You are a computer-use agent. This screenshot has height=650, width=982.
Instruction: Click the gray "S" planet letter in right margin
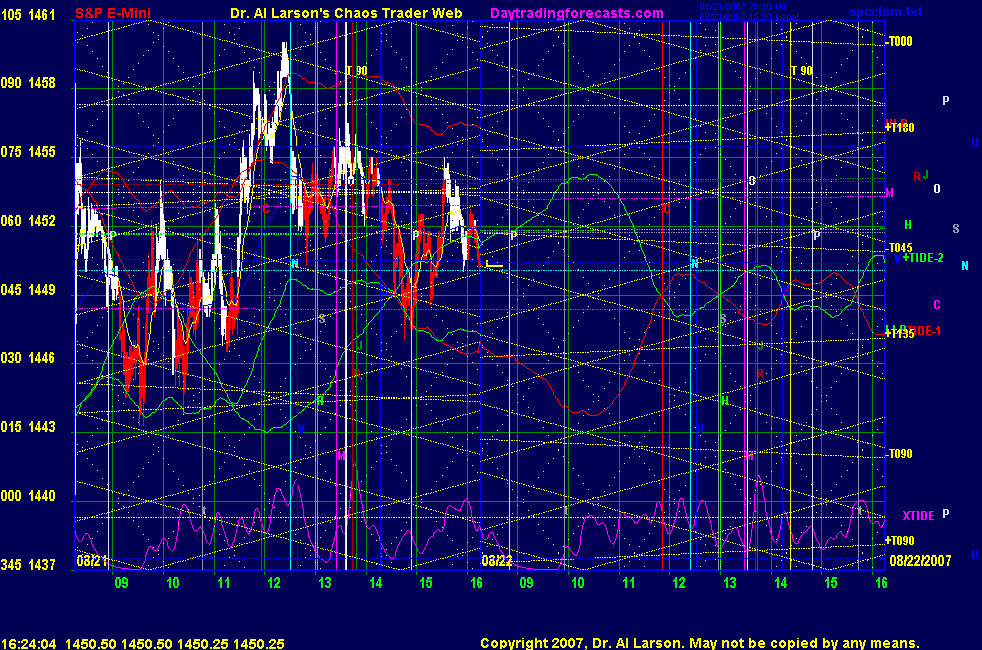pyautogui.click(x=956, y=229)
